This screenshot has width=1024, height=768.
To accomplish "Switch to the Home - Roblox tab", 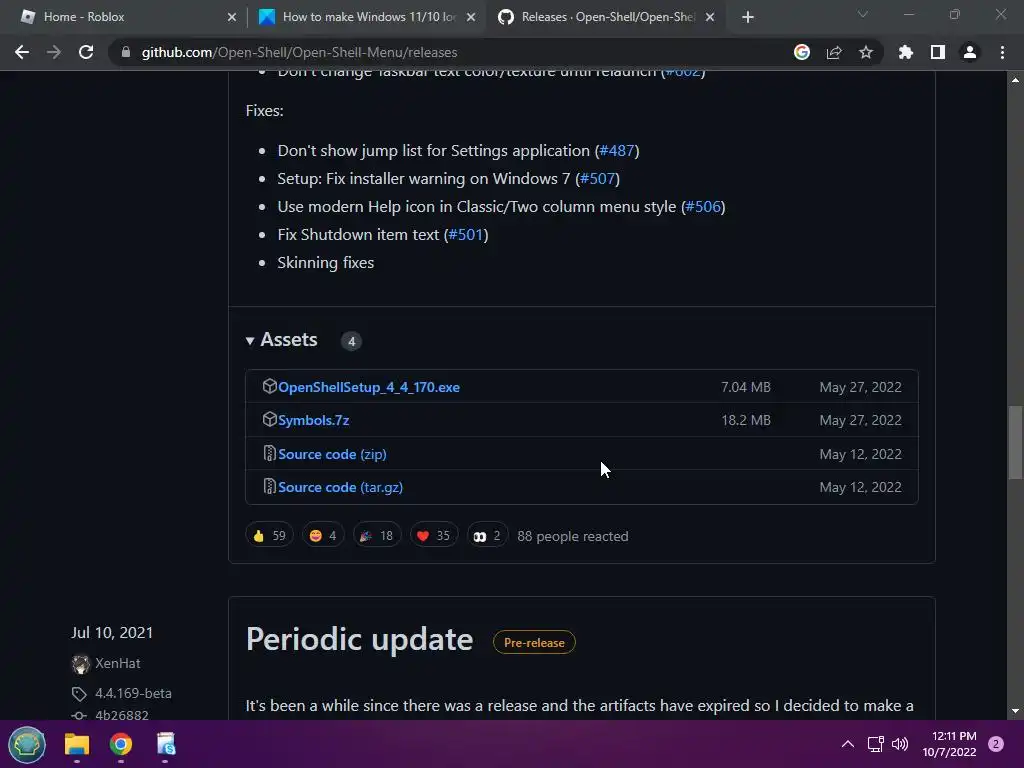I will (x=124, y=17).
